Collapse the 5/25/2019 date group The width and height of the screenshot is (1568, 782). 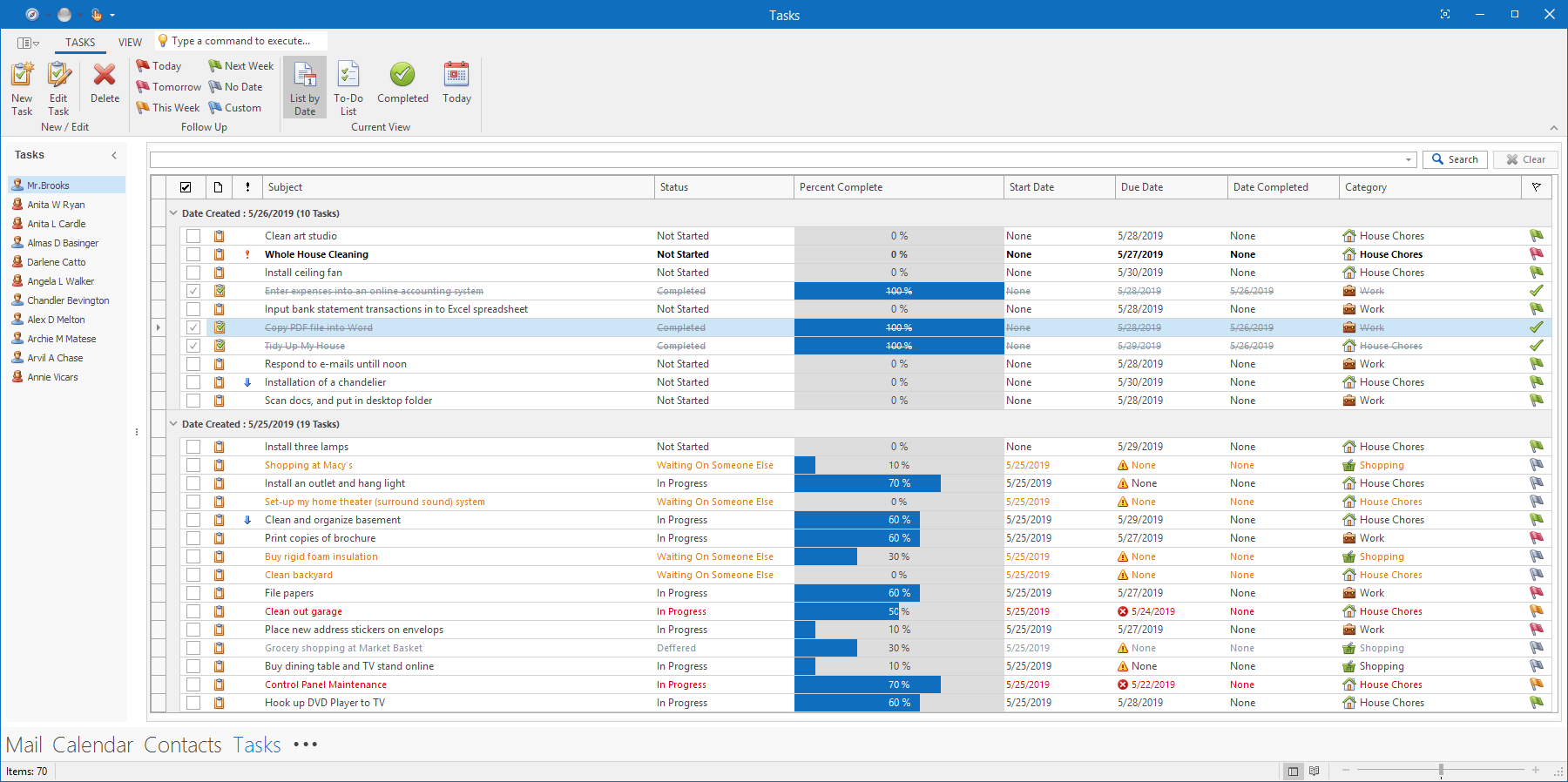click(x=172, y=424)
